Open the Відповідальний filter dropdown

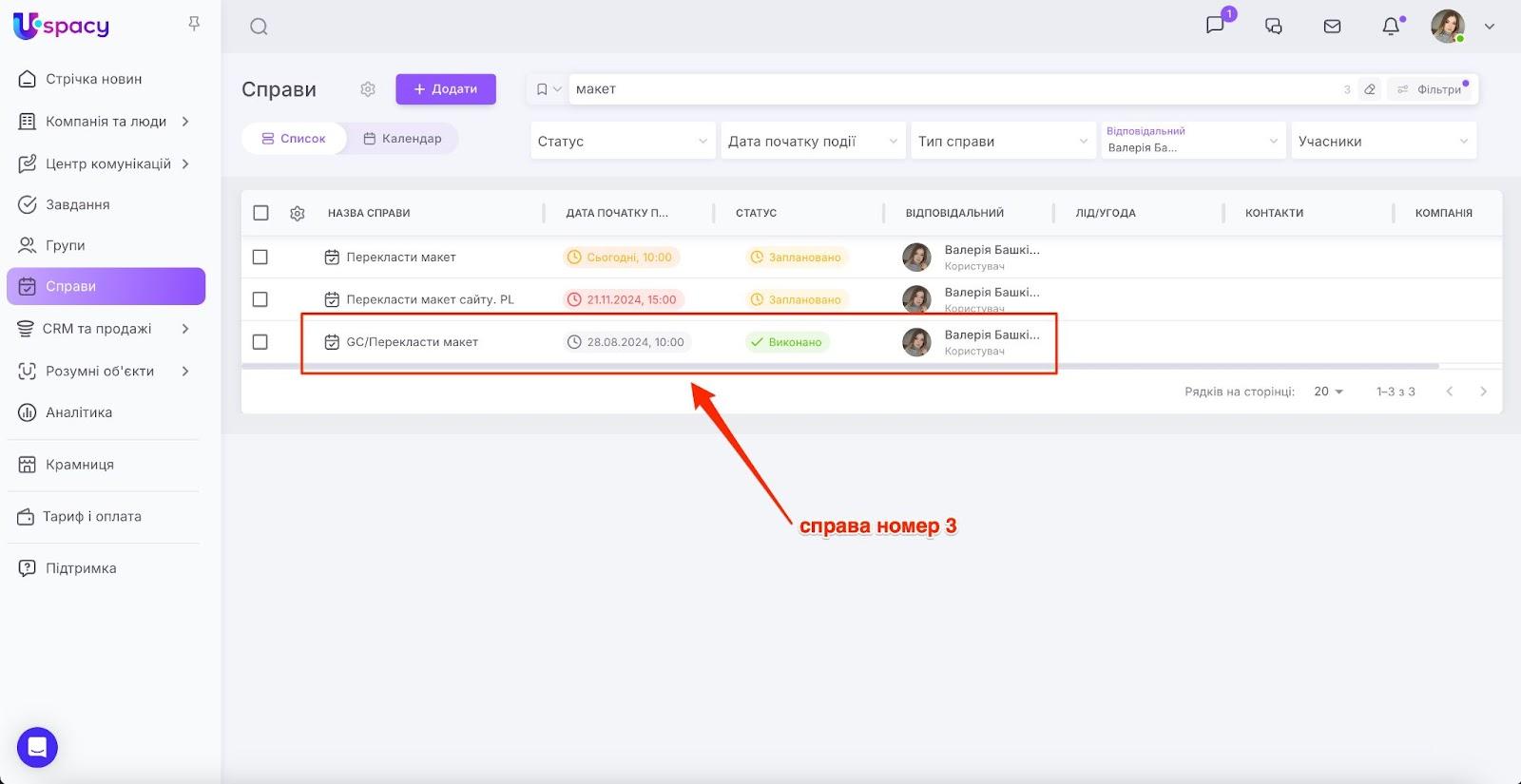[x=1193, y=141]
